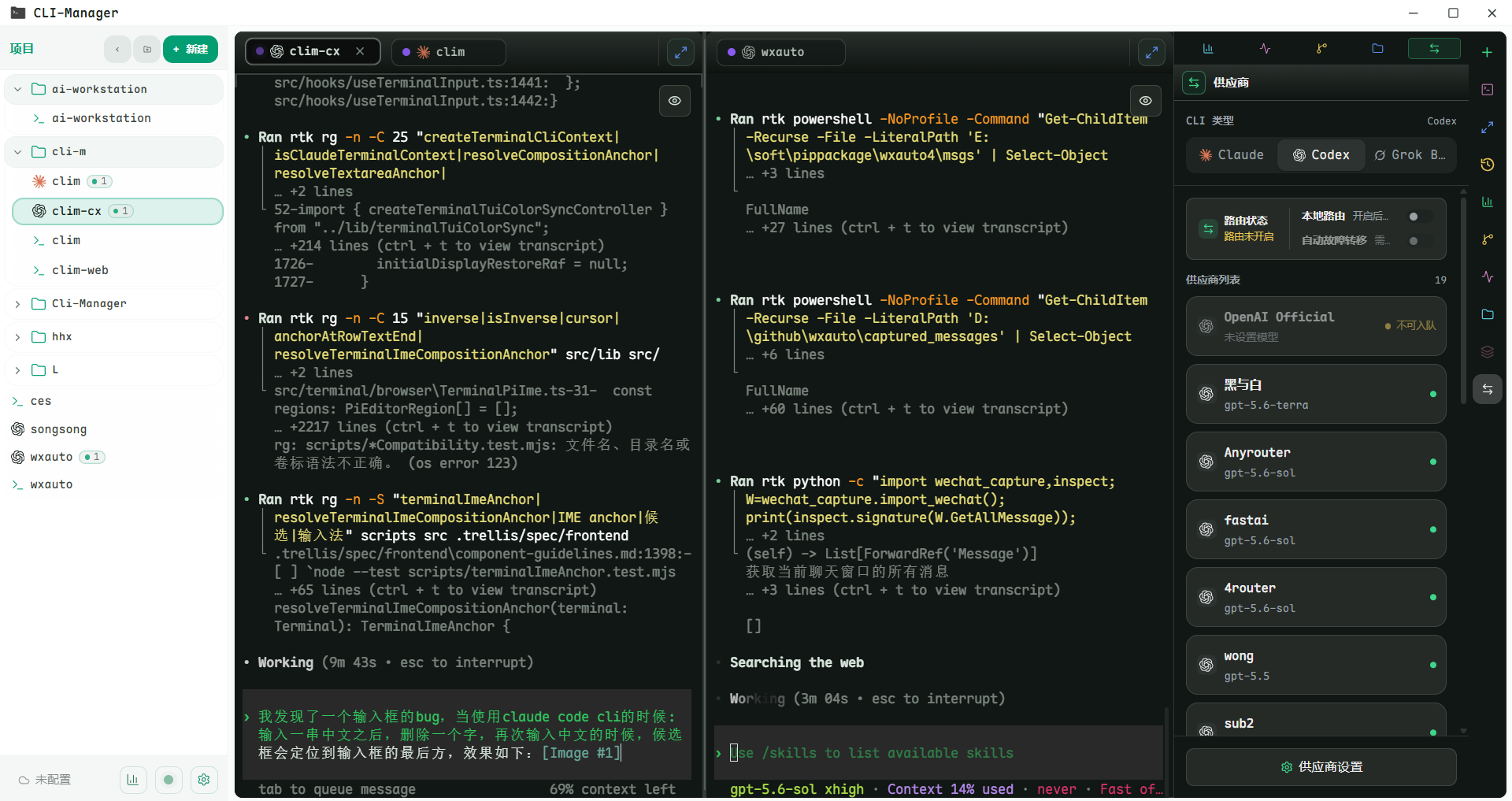The height and width of the screenshot is (801, 1512).
Task: Expand the wxauto terminal pane to fullscreen
Action: (1151, 52)
